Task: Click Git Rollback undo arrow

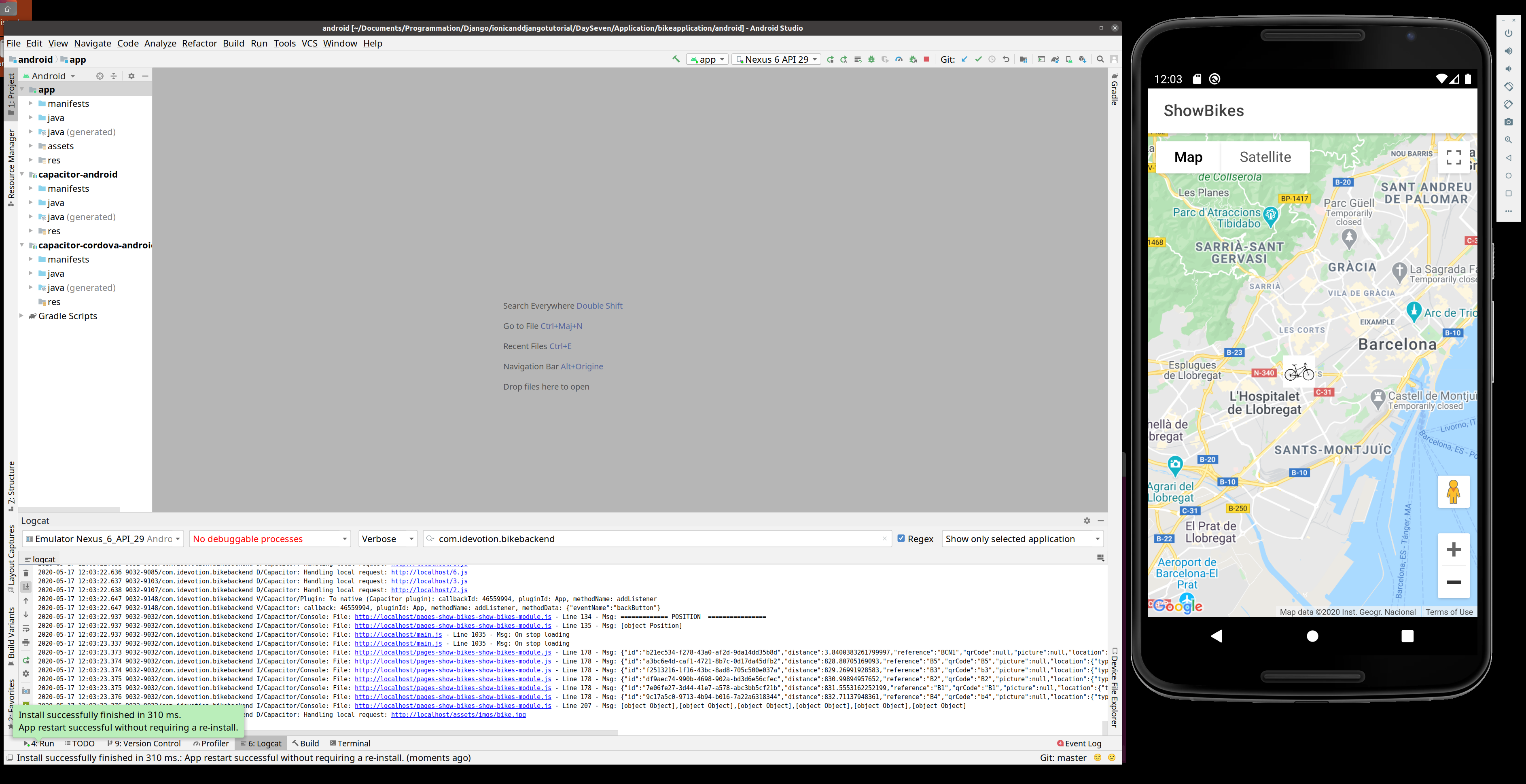Action: [x=1006, y=59]
